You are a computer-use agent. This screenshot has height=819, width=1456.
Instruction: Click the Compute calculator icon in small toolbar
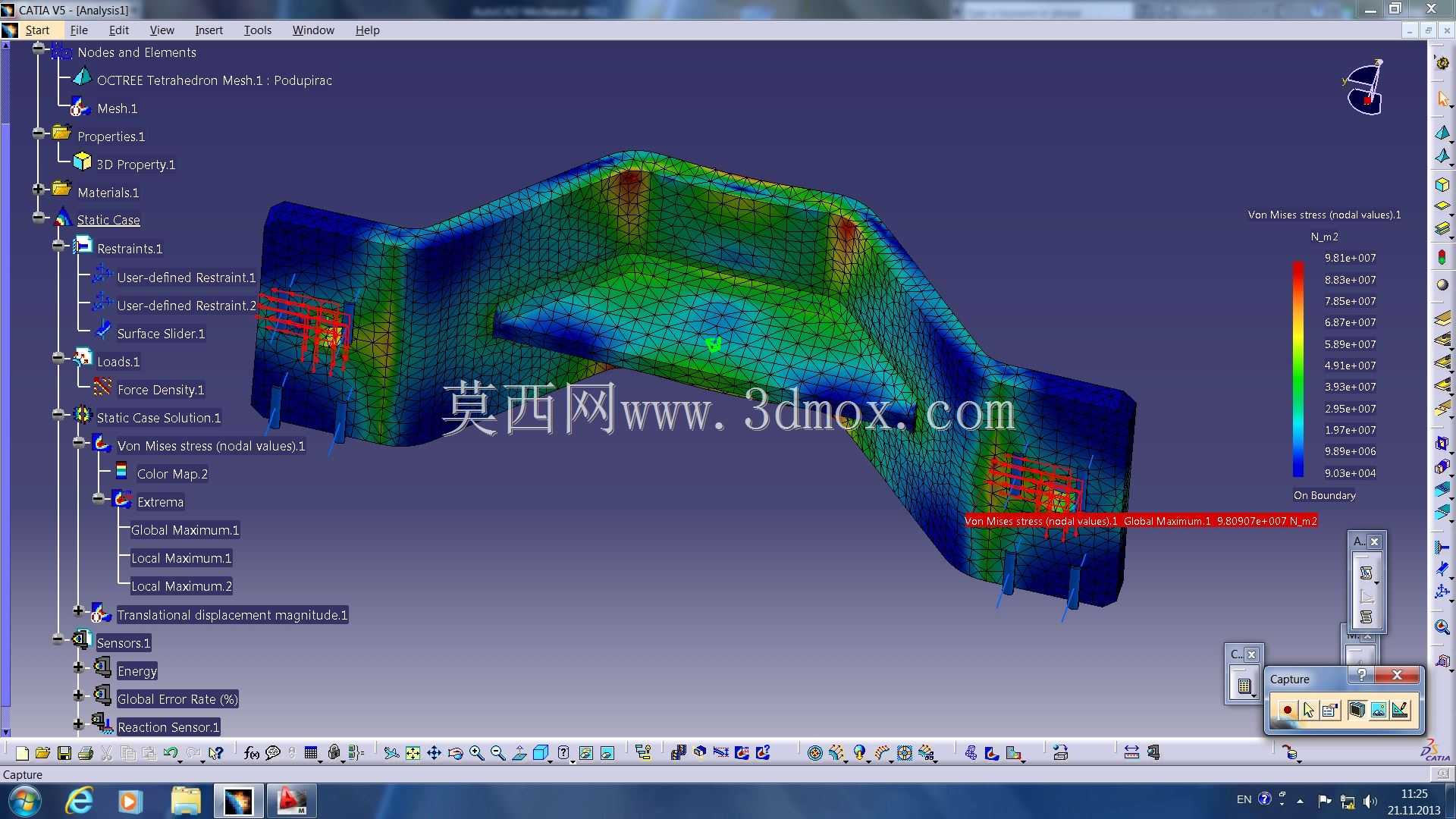coord(1244,686)
